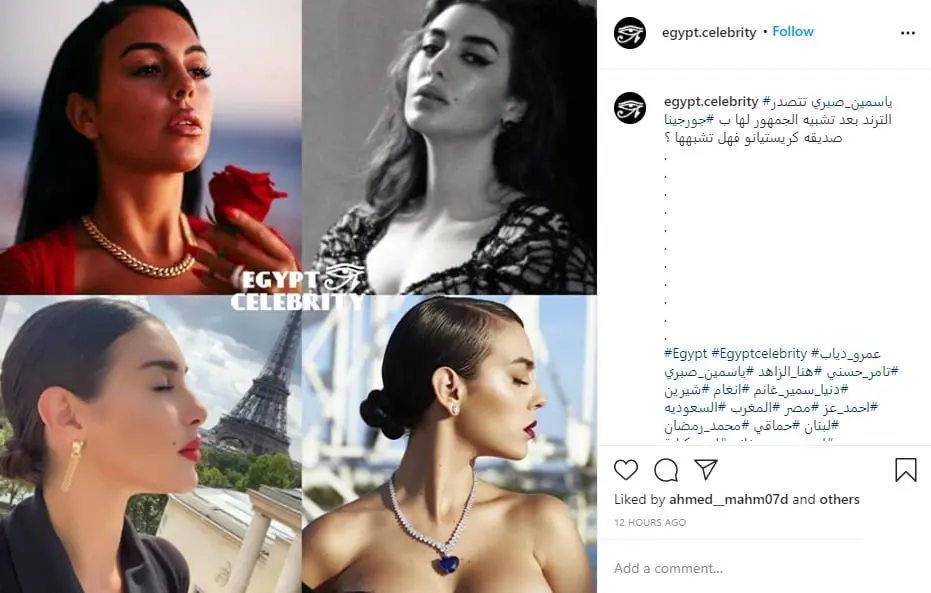Open egypt.celebrity username in caption
Image resolution: width=931 pixels, height=593 pixels.
click(711, 102)
